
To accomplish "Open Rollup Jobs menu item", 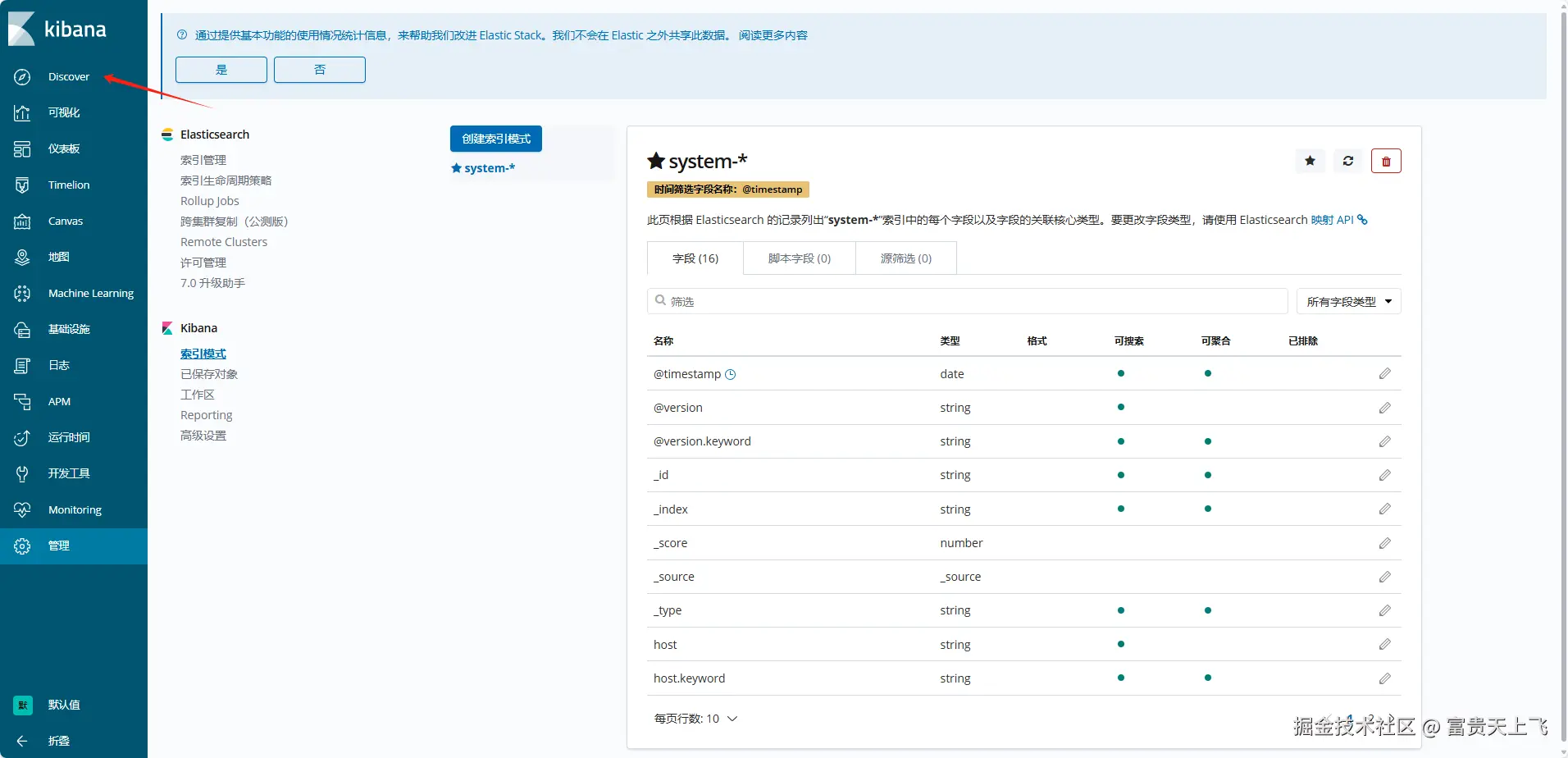I will pos(210,201).
